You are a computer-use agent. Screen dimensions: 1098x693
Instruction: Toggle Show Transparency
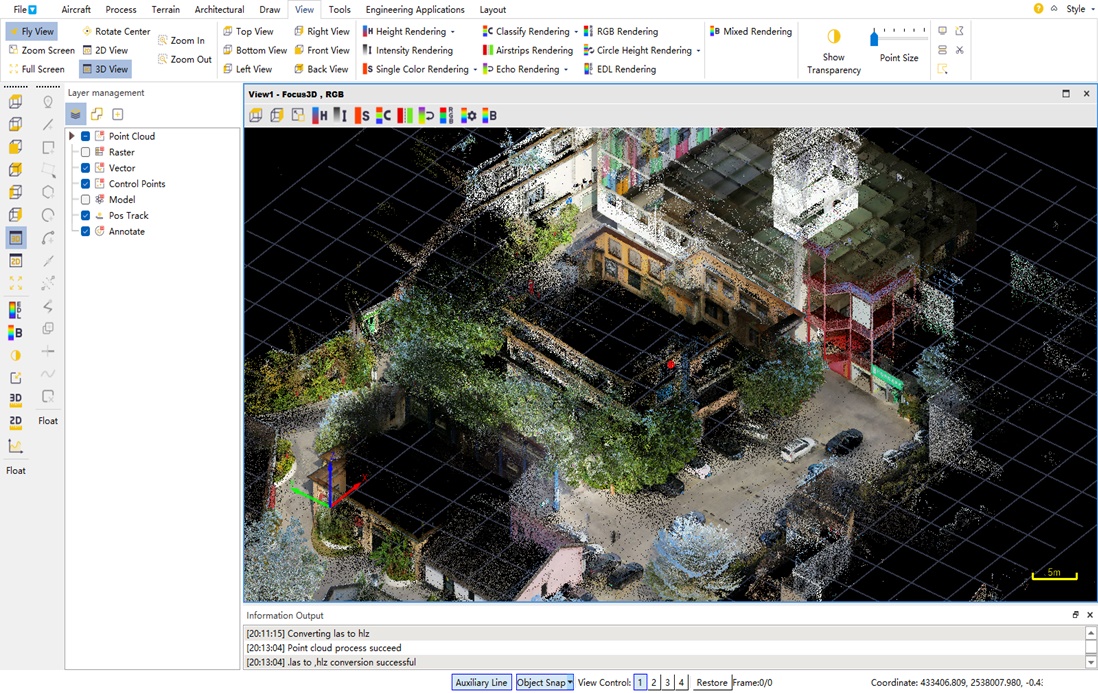click(833, 51)
